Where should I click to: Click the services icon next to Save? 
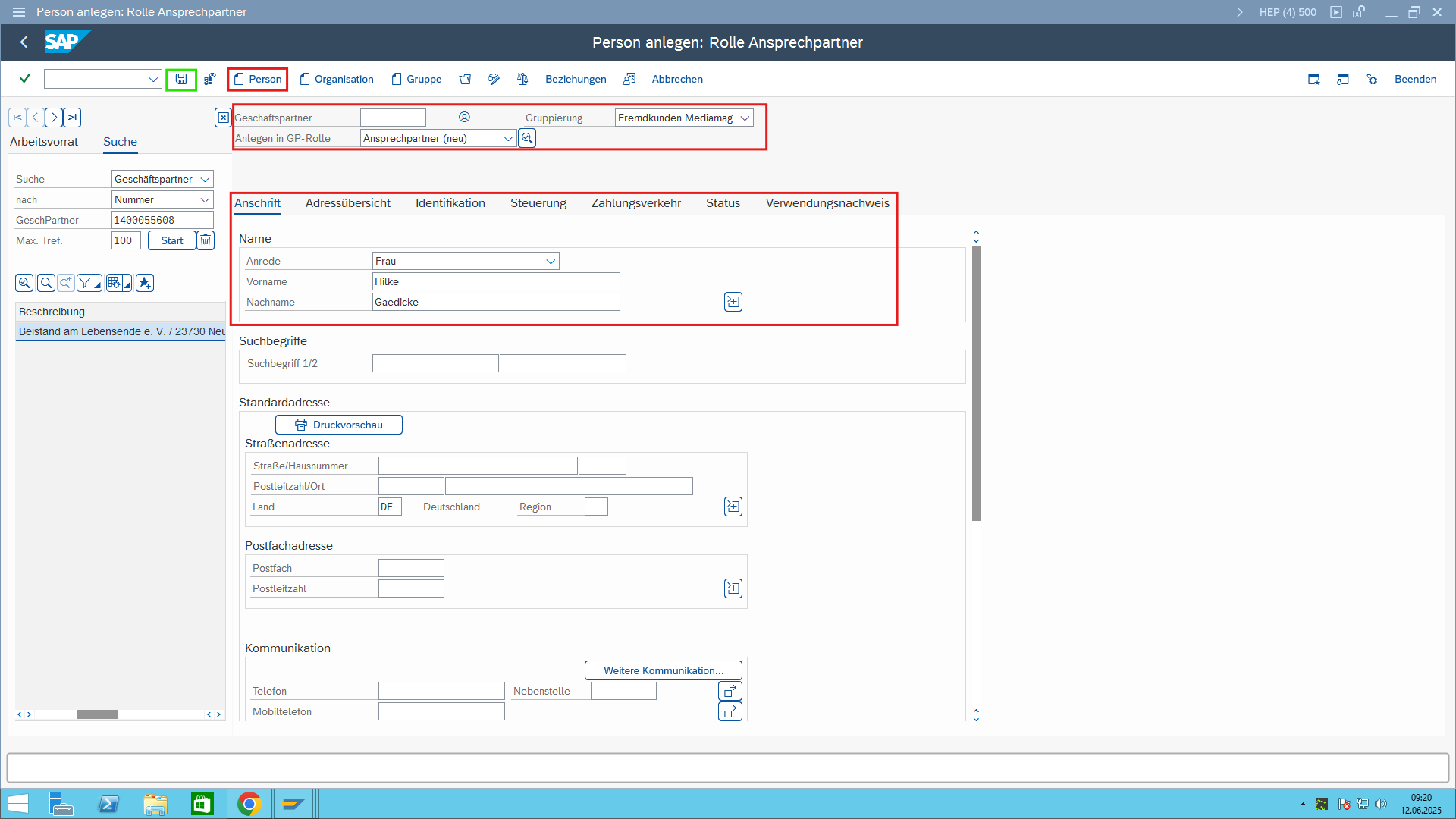pos(210,79)
